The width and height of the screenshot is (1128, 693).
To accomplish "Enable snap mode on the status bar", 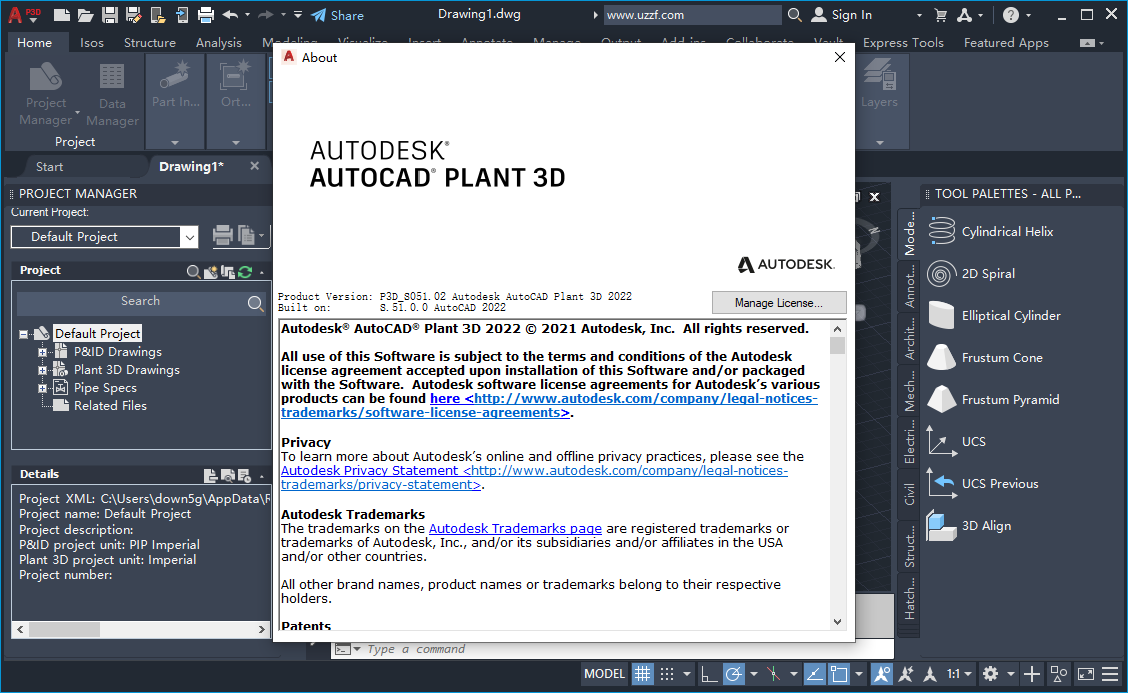I will [665, 673].
